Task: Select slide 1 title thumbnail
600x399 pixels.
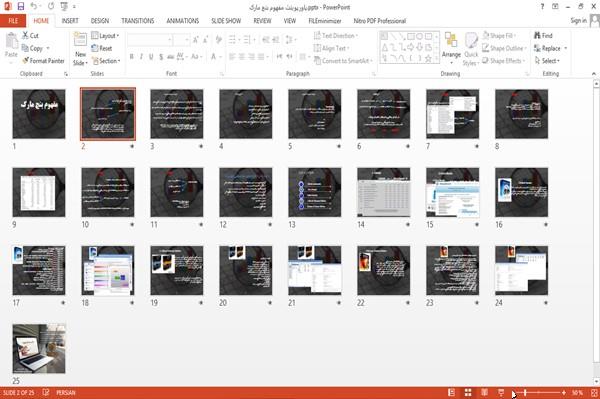Action: tap(39, 114)
